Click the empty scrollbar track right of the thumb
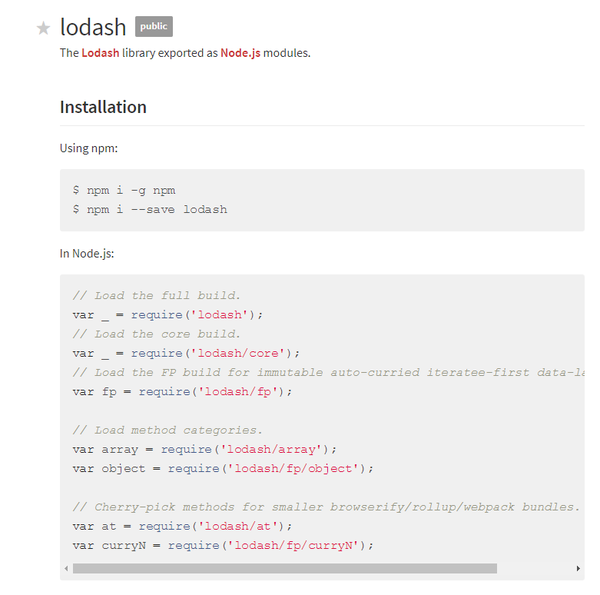This screenshot has width=600, height=595. (535, 568)
